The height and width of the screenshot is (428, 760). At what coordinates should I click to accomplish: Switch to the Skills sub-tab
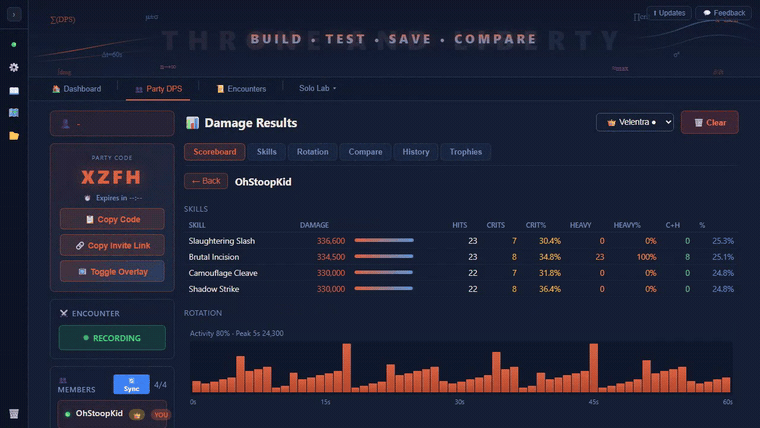pos(267,152)
